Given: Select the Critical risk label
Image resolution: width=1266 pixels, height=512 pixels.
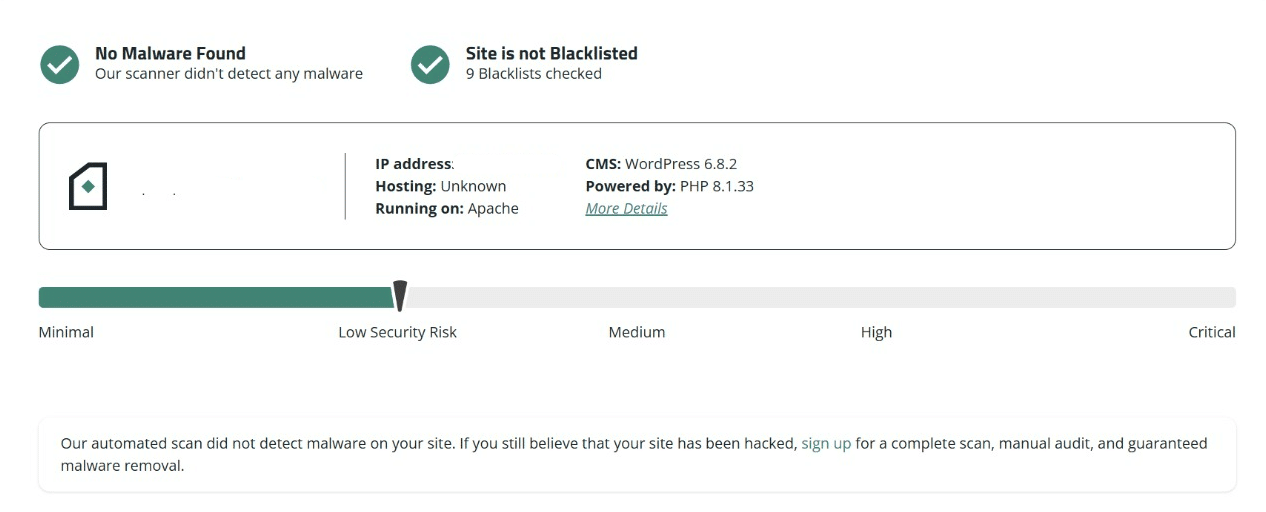Looking at the screenshot, I should click(1211, 332).
